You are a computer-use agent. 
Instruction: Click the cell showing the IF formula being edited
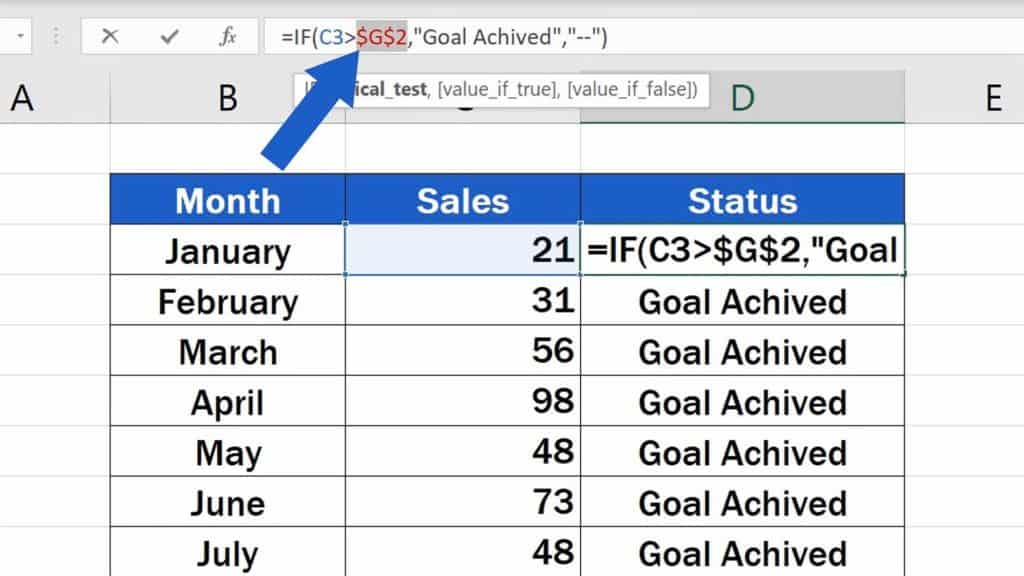(x=744, y=250)
